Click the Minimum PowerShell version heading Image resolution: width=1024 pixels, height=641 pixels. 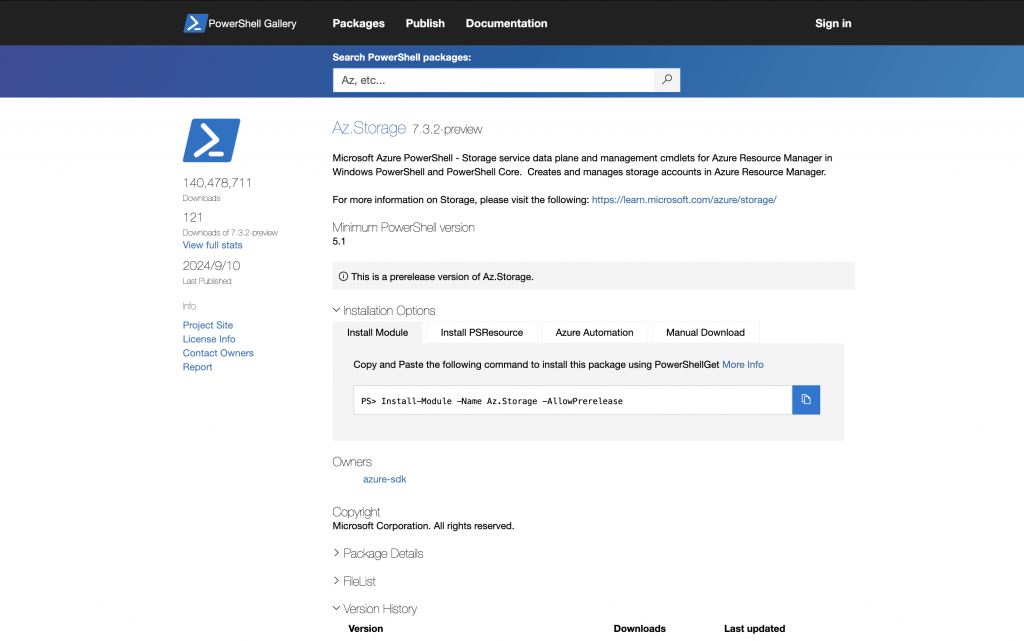404,228
